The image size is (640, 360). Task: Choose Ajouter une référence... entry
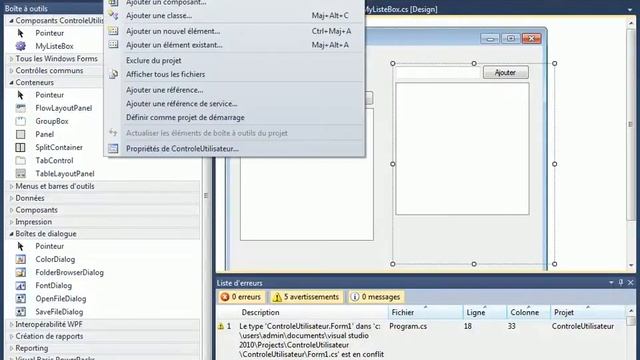pyautogui.click(x=234, y=90)
